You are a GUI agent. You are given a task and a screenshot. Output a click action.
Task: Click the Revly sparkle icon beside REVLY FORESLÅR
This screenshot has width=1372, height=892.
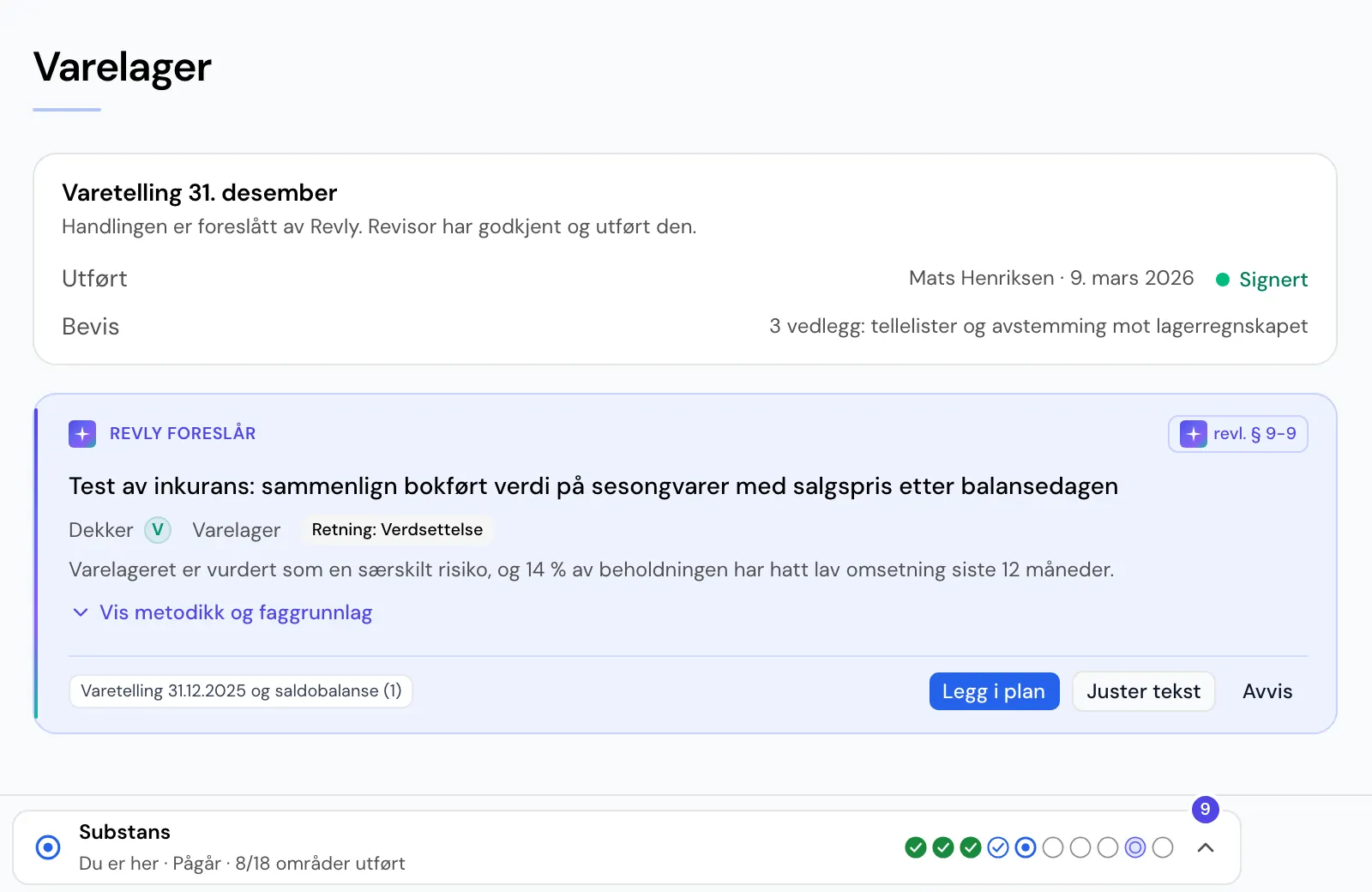point(82,434)
